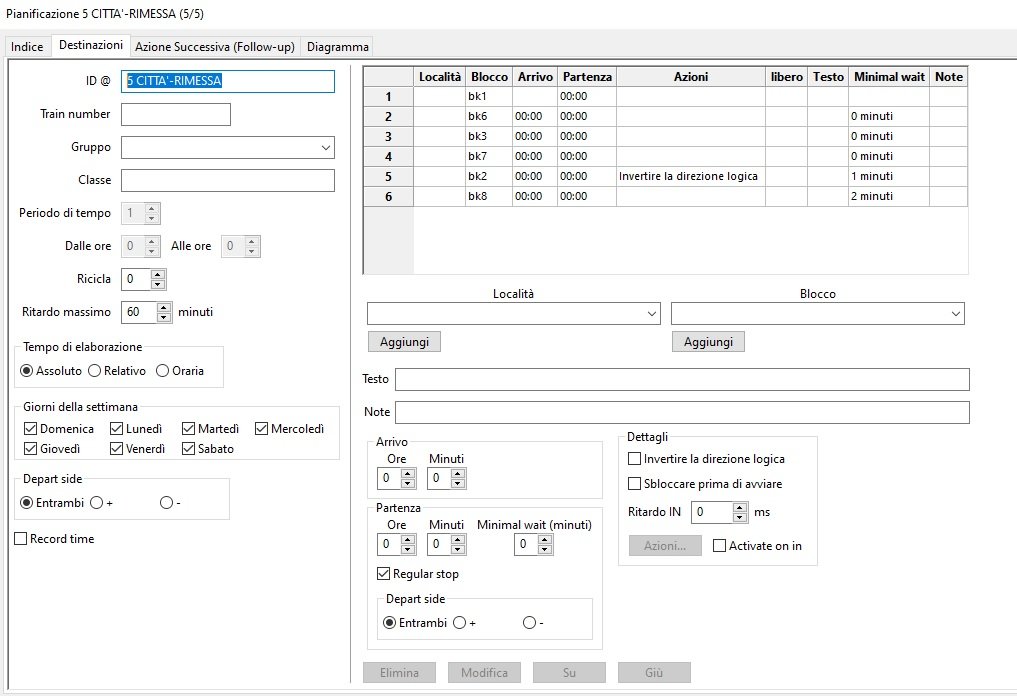
Task: Open Azione Successiva (Follow-up) tab
Action: coord(215,47)
